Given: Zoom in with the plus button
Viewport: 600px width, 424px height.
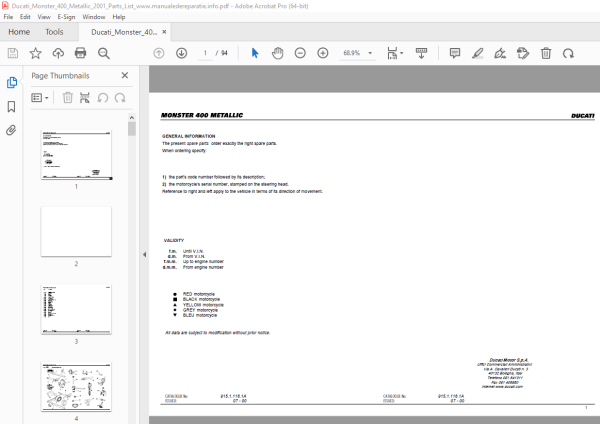Looking at the screenshot, I should [x=323, y=53].
